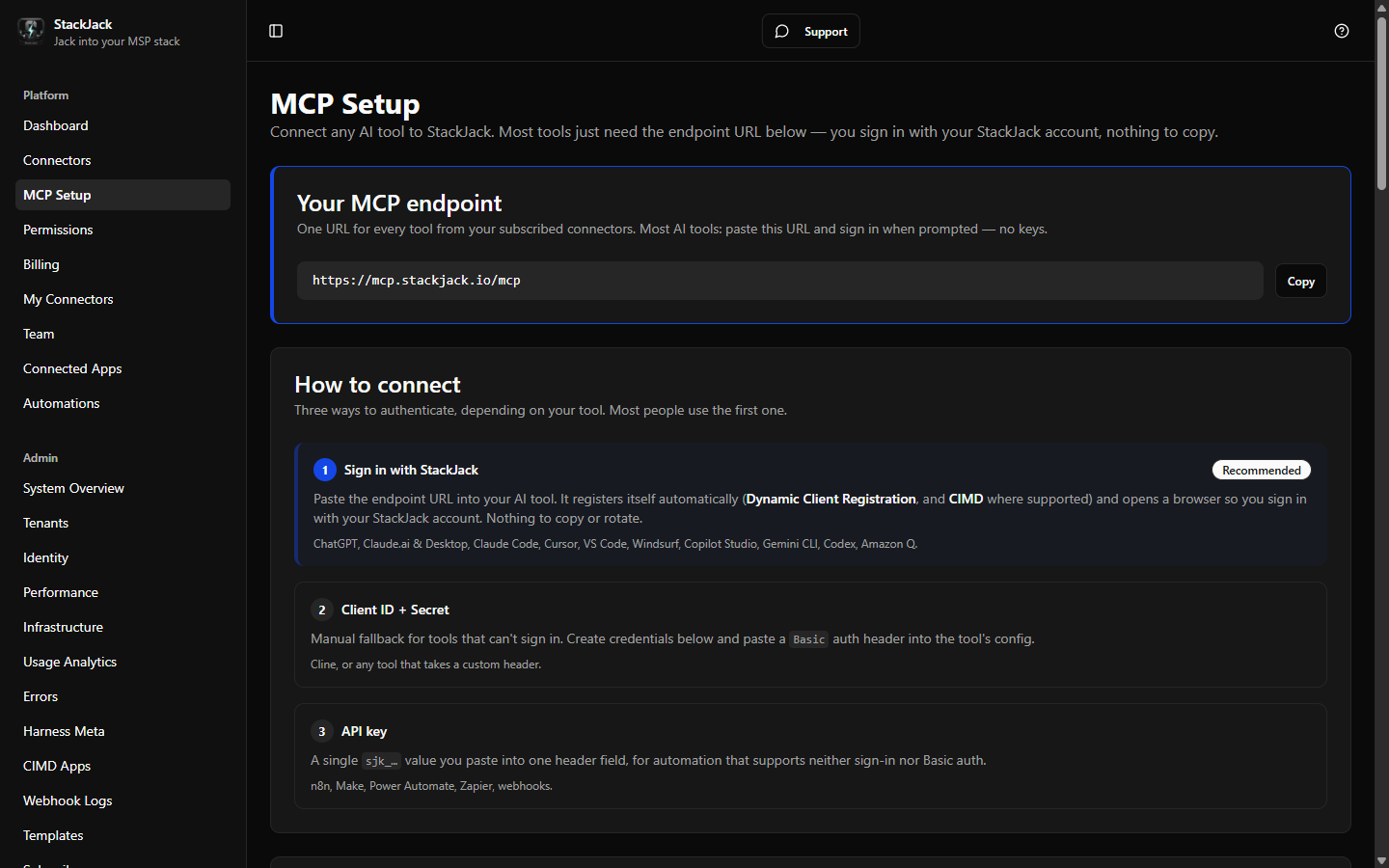The height and width of the screenshot is (868, 1389).
Task: Click step number 3 circle
Action: pos(322,731)
